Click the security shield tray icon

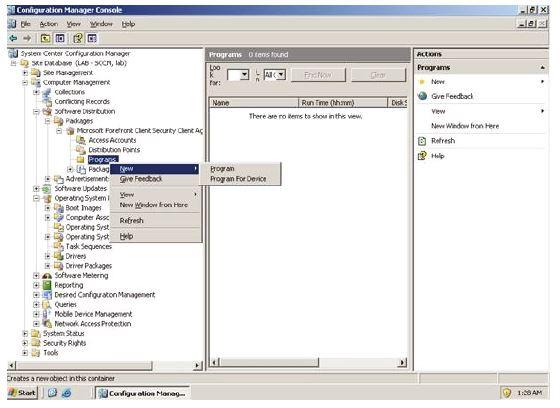(x=506, y=393)
